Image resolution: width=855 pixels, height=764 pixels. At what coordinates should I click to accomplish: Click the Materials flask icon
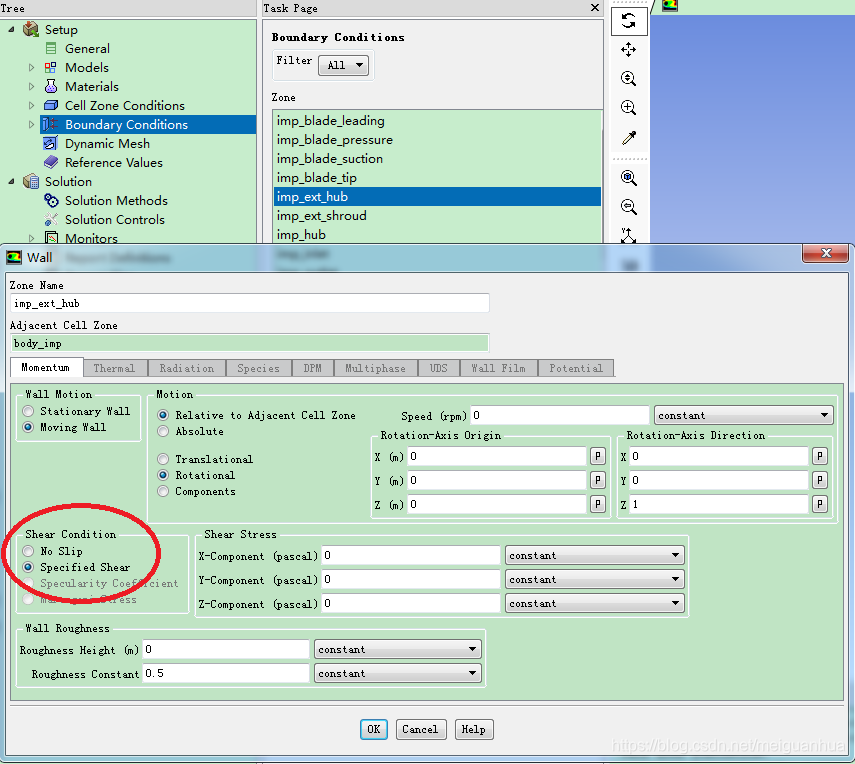pyautogui.click(x=51, y=86)
